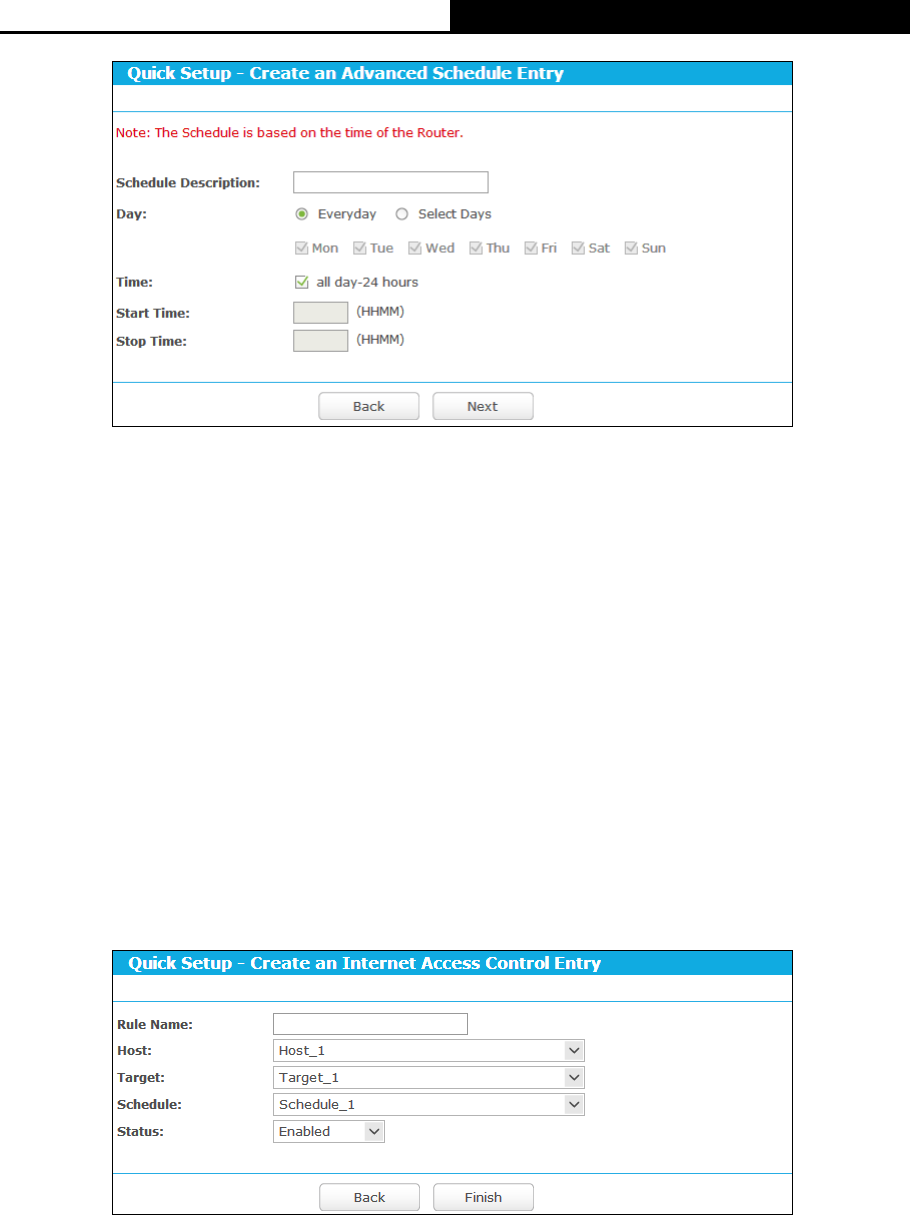This screenshot has height=1215, width=910.
Task: Open the Target dropdown showing Target_1
Action: [428, 1077]
